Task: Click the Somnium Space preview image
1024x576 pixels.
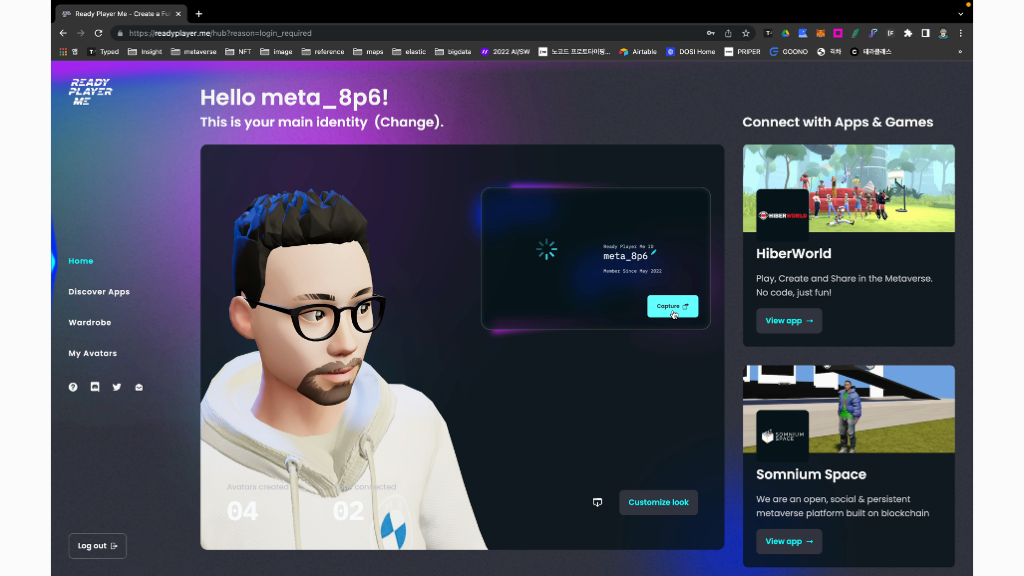Action: [848, 408]
